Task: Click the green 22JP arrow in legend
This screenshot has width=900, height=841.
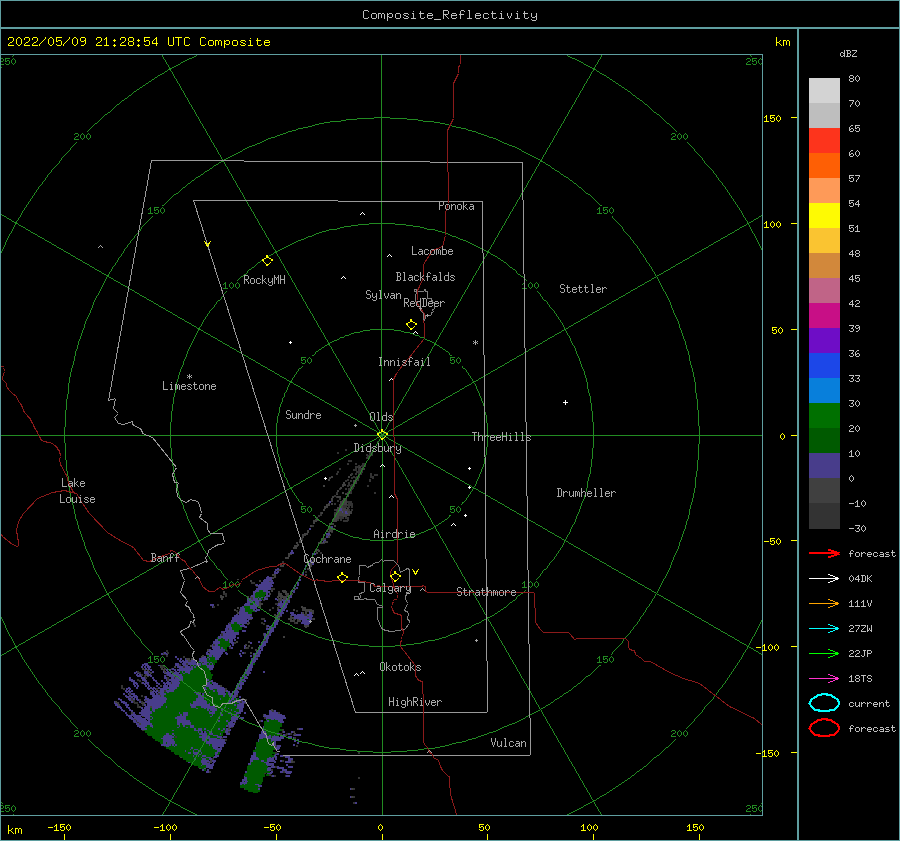Action: [825, 653]
